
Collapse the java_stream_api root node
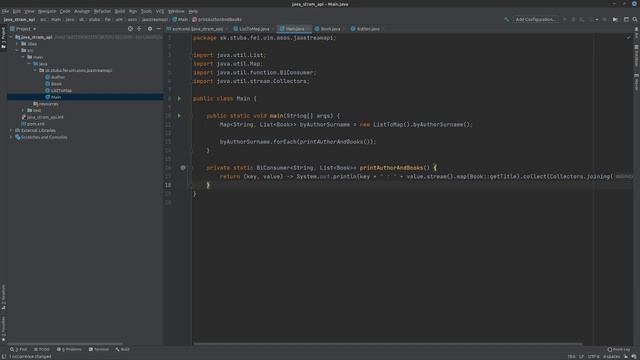click(x=11, y=37)
